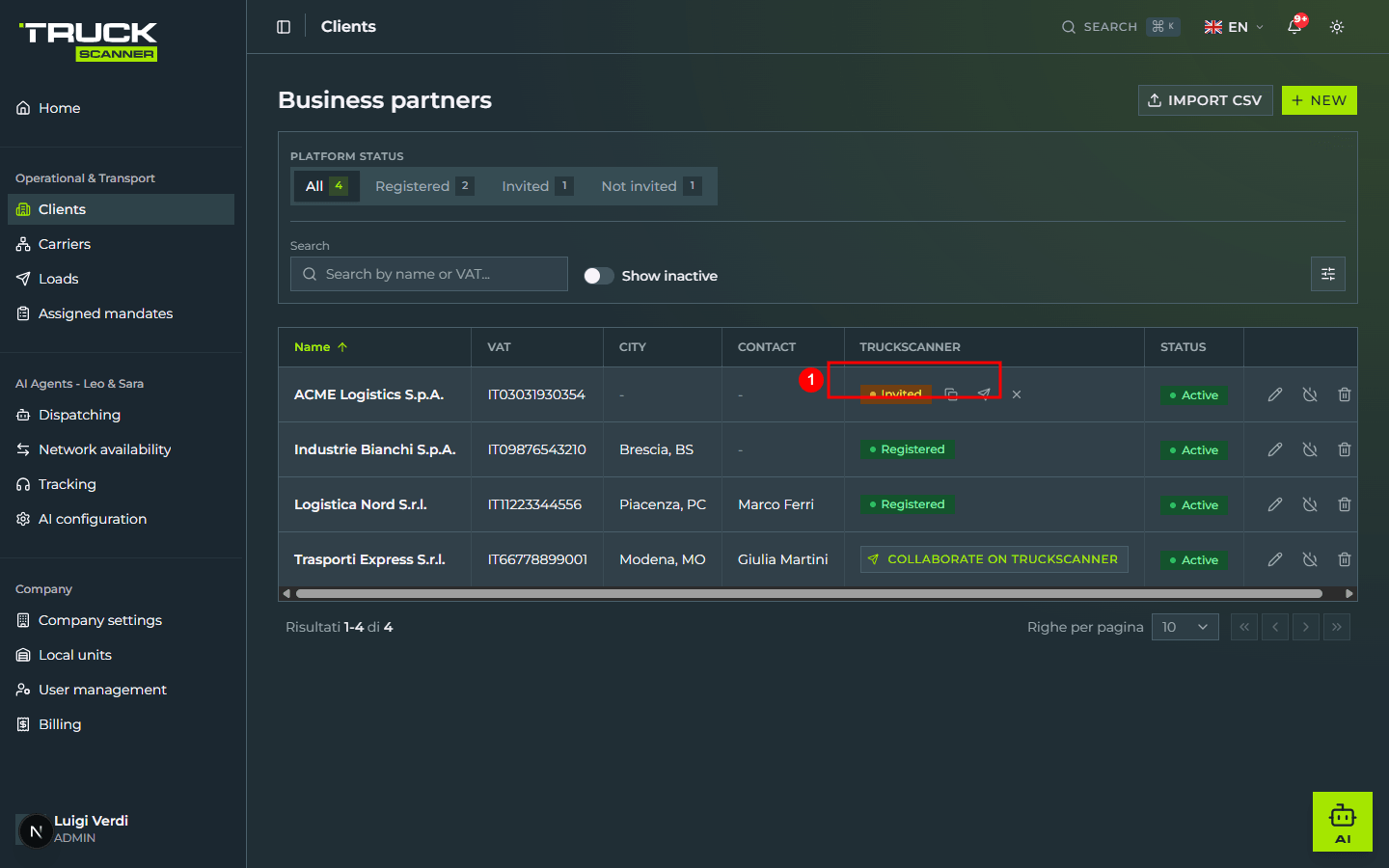Image resolution: width=1389 pixels, height=868 pixels.
Task: Deactivate Trasporti Express S.r.l.
Action: [x=1310, y=559]
